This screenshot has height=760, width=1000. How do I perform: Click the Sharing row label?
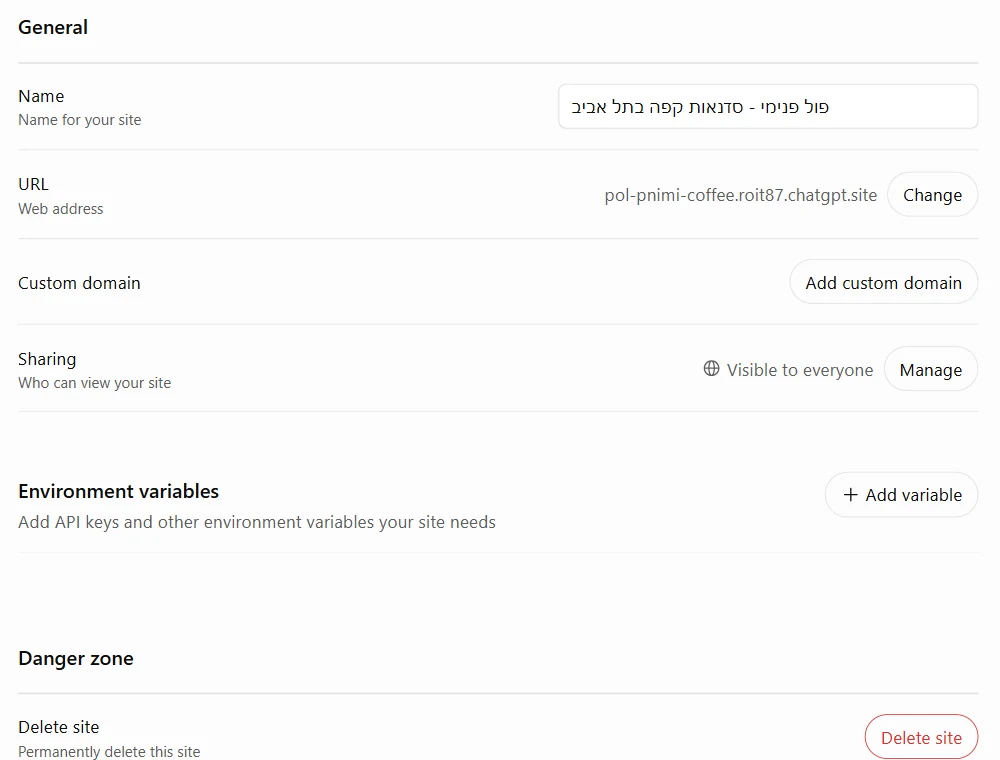(47, 359)
